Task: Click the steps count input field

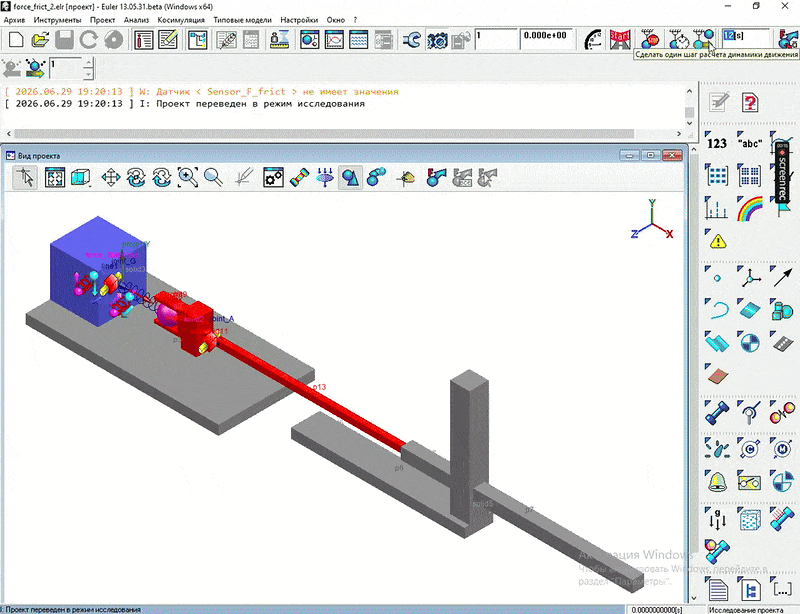Action: click(495, 39)
